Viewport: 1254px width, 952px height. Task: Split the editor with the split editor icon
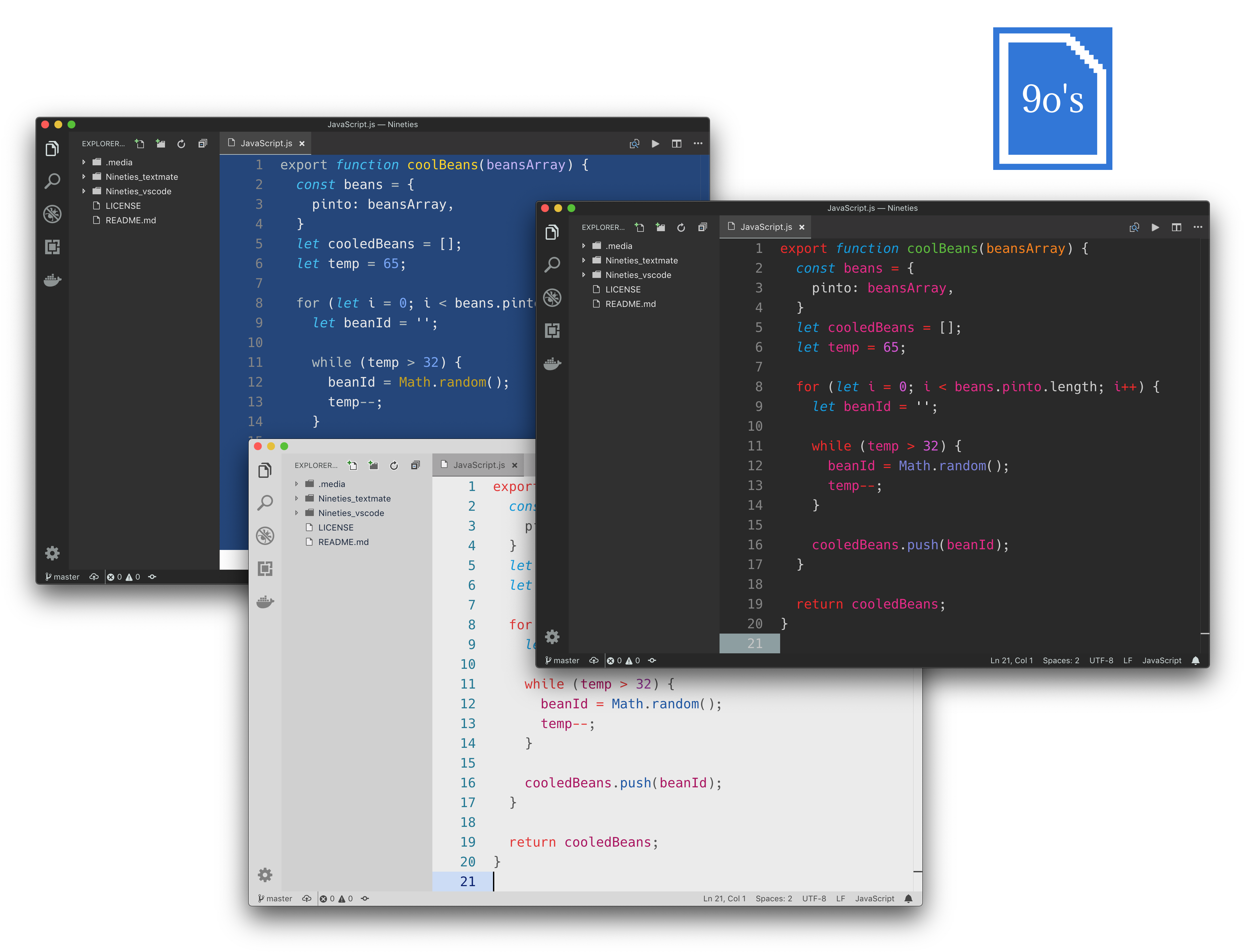tap(1176, 227)
